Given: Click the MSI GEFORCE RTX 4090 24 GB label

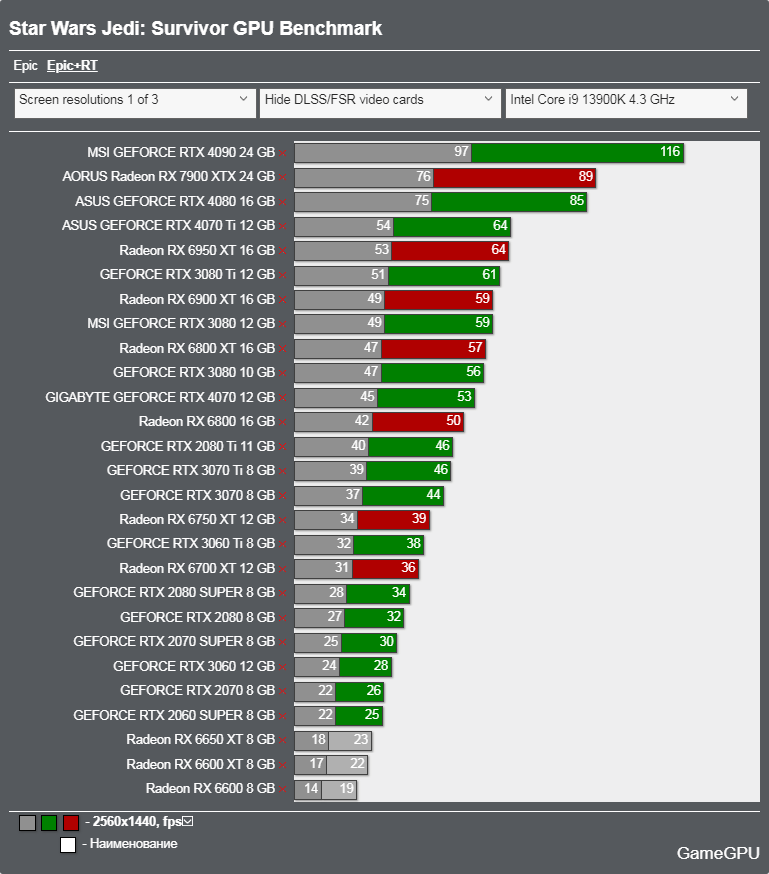Looking at the screenshot, I should point(181,153).
